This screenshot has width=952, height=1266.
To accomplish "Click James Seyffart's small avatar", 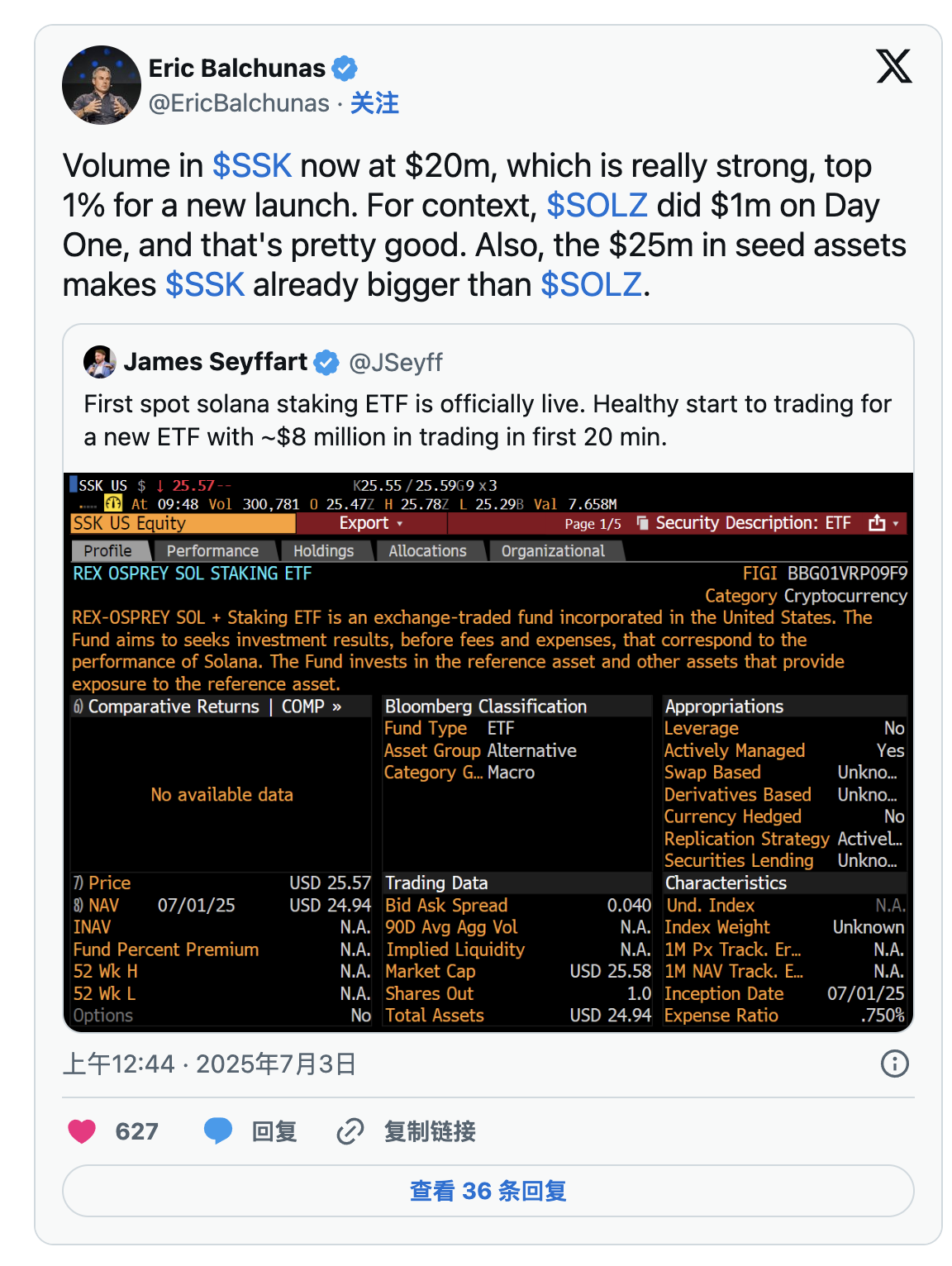I will [x=99, y=362].
